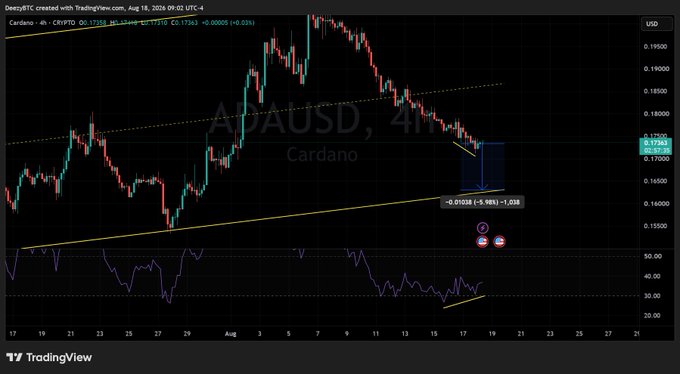Image resolution: width=680 pixels, height=374 pixels.
Task: Open the rightmost US flag economic event icon
Action: click(x=499, y=242)
